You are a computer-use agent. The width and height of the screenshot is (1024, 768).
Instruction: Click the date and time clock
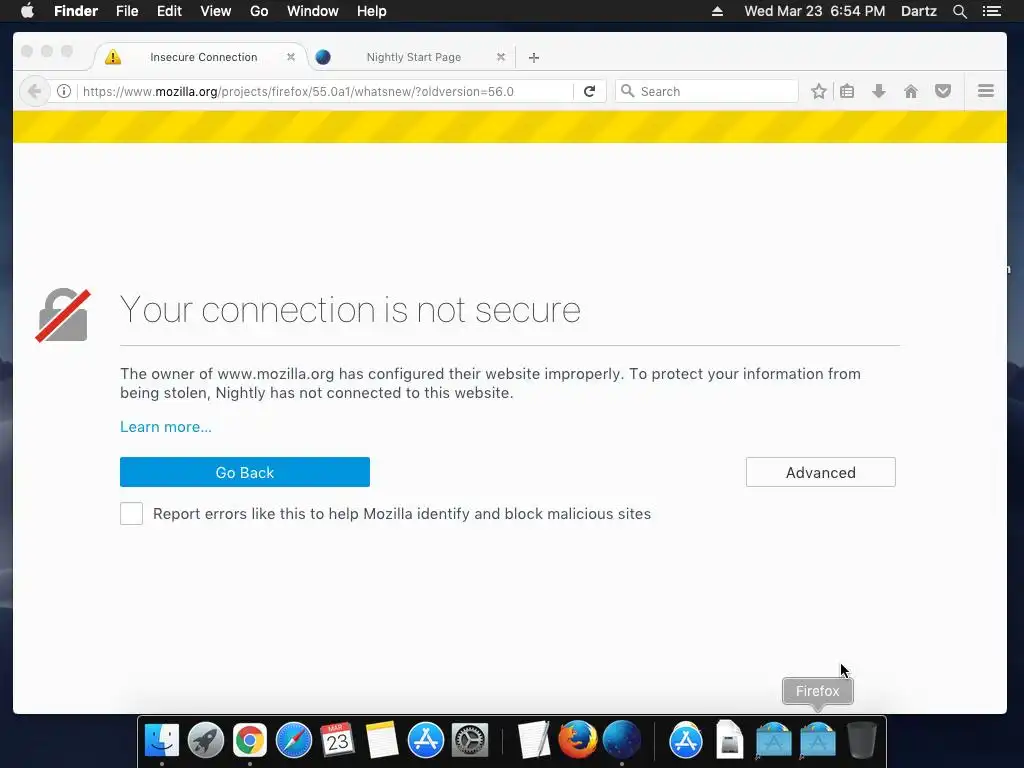[x=815, y=11]
